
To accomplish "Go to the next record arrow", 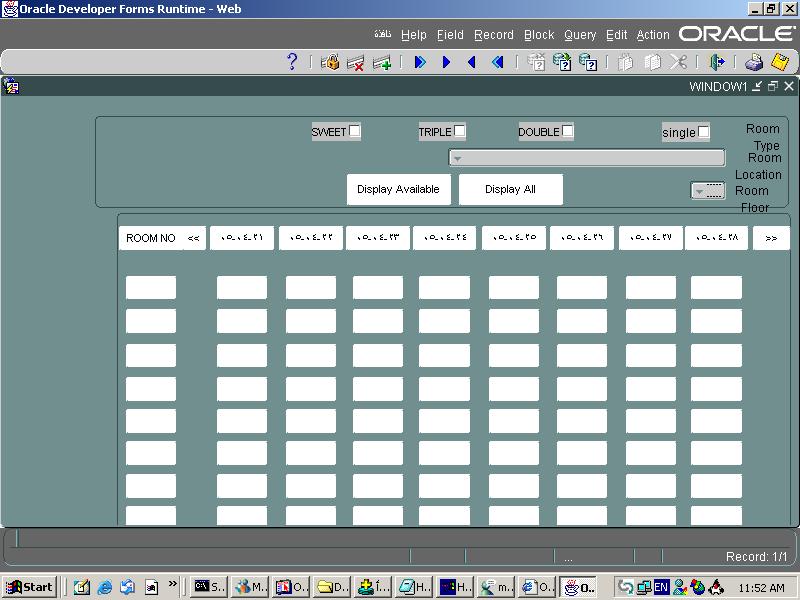I will (x=446, y=62).
